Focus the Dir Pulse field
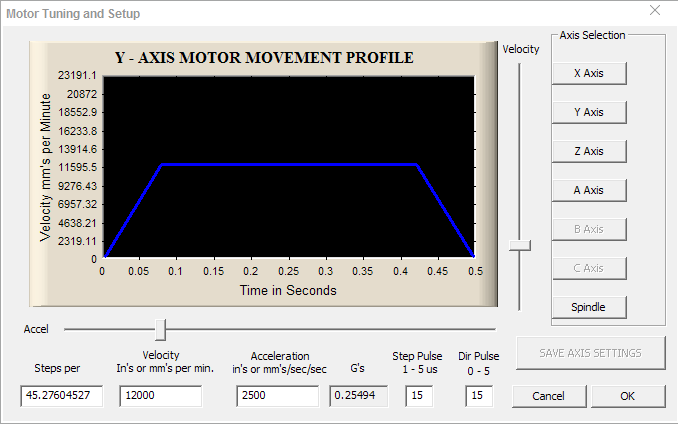Viewport: 678px width, 424px height. pyautogui.click(x=479, y=396)
